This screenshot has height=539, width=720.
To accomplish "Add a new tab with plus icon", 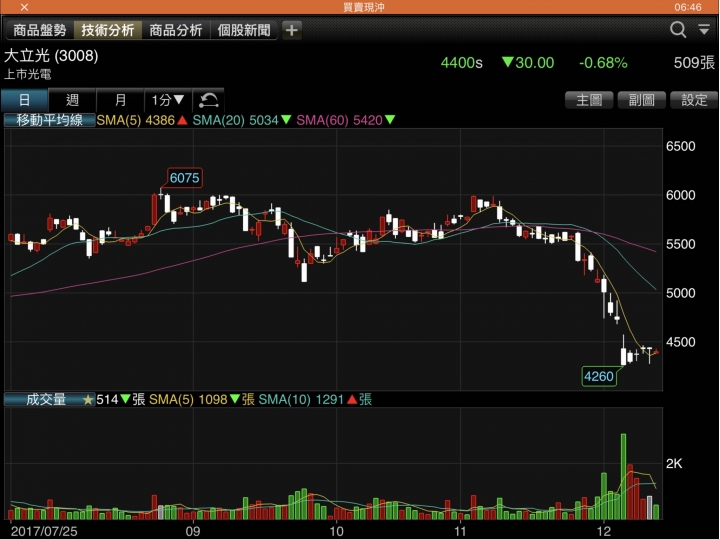I will point(291,30).
